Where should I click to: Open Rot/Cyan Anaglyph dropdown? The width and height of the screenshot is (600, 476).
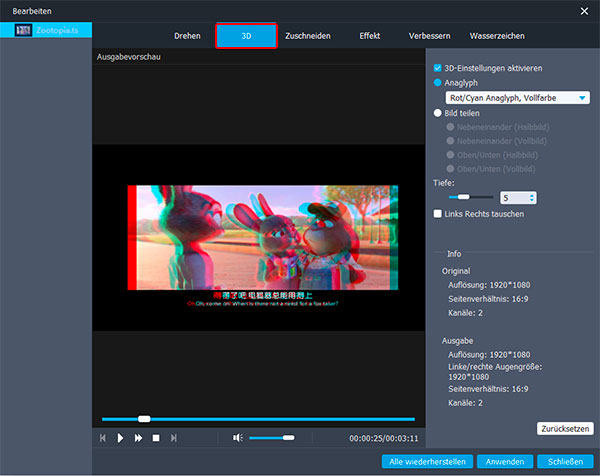(x=517, y=98)
